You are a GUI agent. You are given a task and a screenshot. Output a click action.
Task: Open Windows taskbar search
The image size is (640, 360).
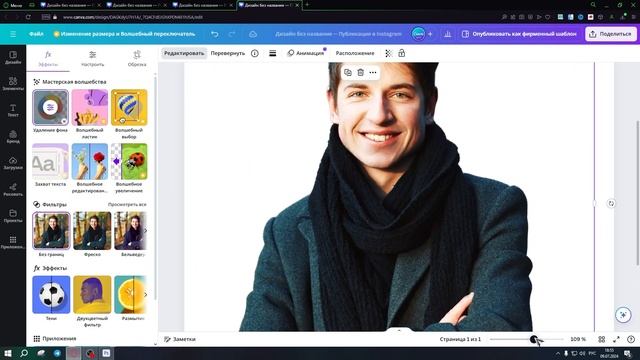24,353
